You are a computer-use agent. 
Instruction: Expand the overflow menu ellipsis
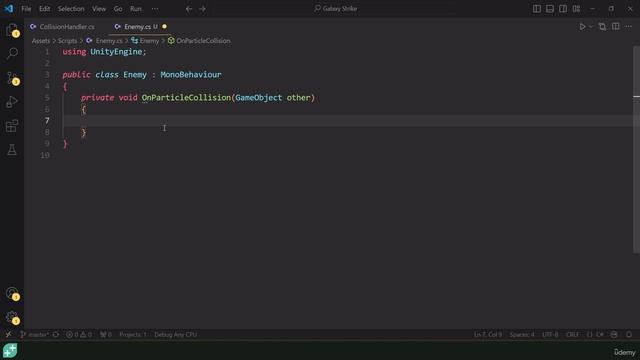[155, 9]
